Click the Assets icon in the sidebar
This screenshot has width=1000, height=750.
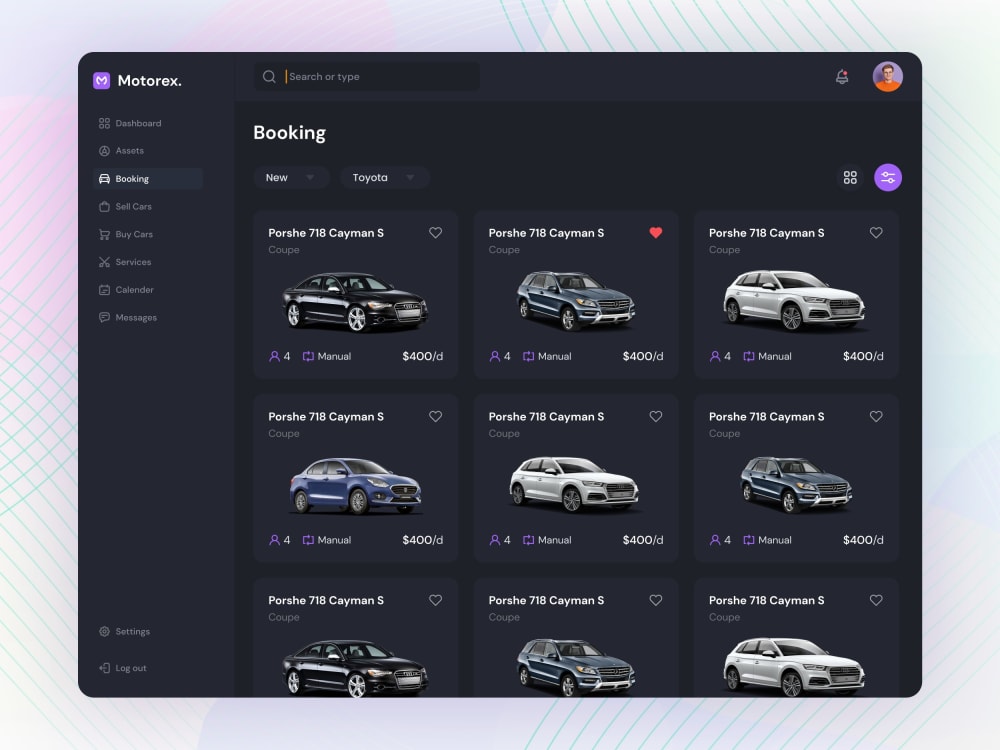(104, 150)
